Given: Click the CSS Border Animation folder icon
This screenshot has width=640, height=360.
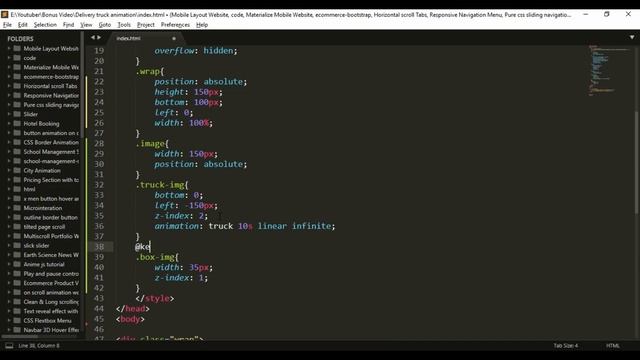Looking at the screenshot, I should click(17, 142).
